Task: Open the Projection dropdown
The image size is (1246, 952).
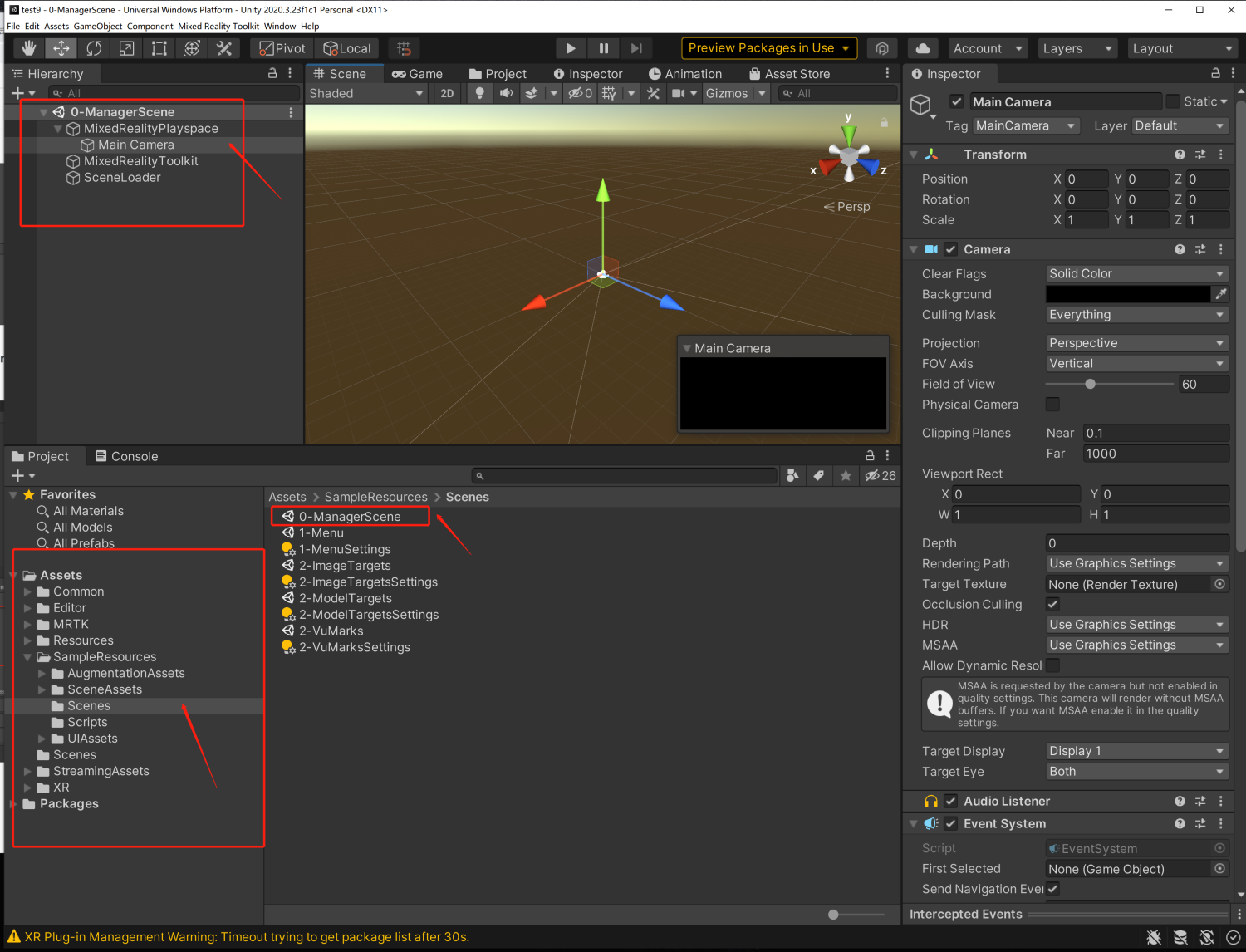Action: click(x=1136, y=343)
